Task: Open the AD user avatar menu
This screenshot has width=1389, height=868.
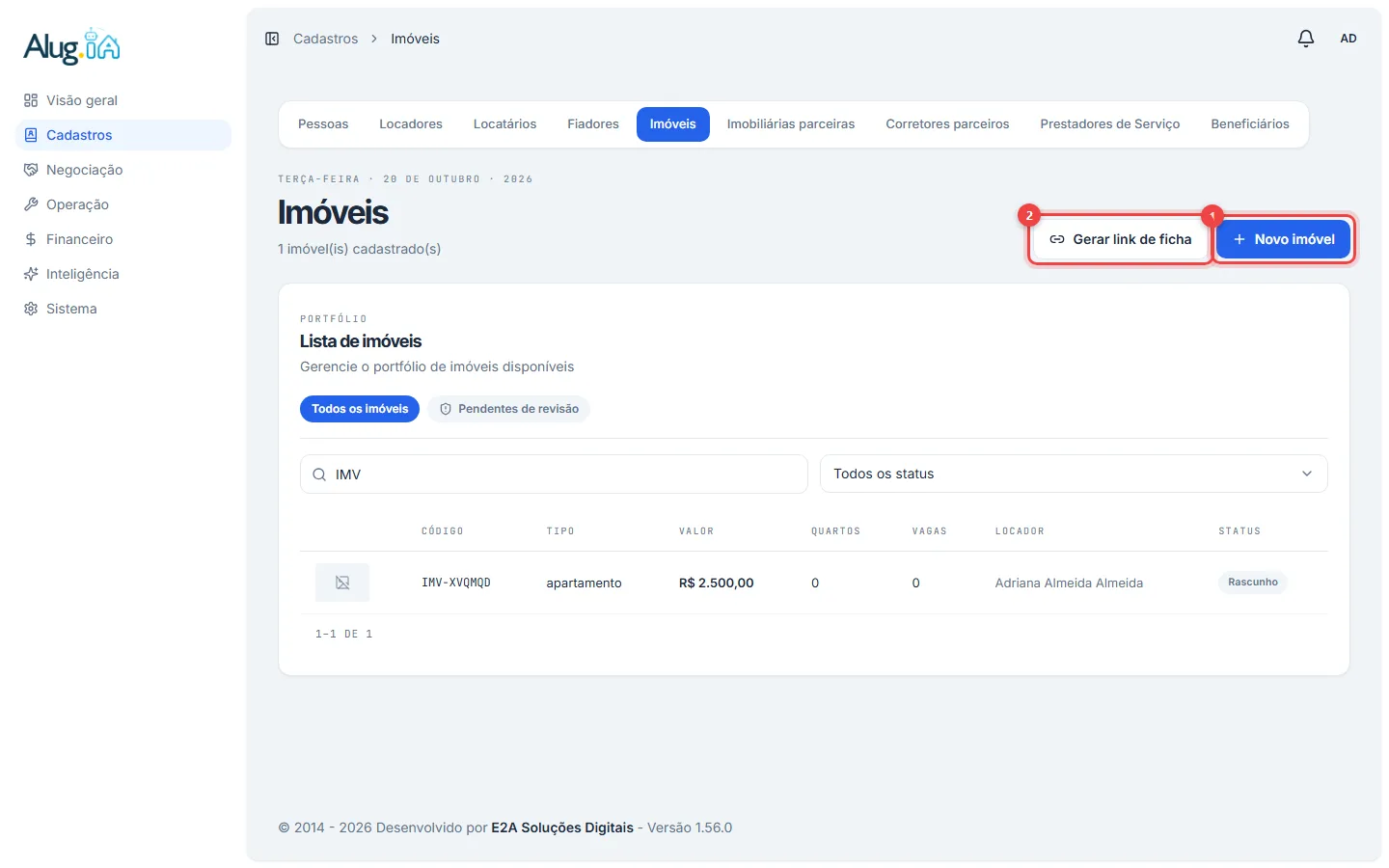Action: point(1348,39)
